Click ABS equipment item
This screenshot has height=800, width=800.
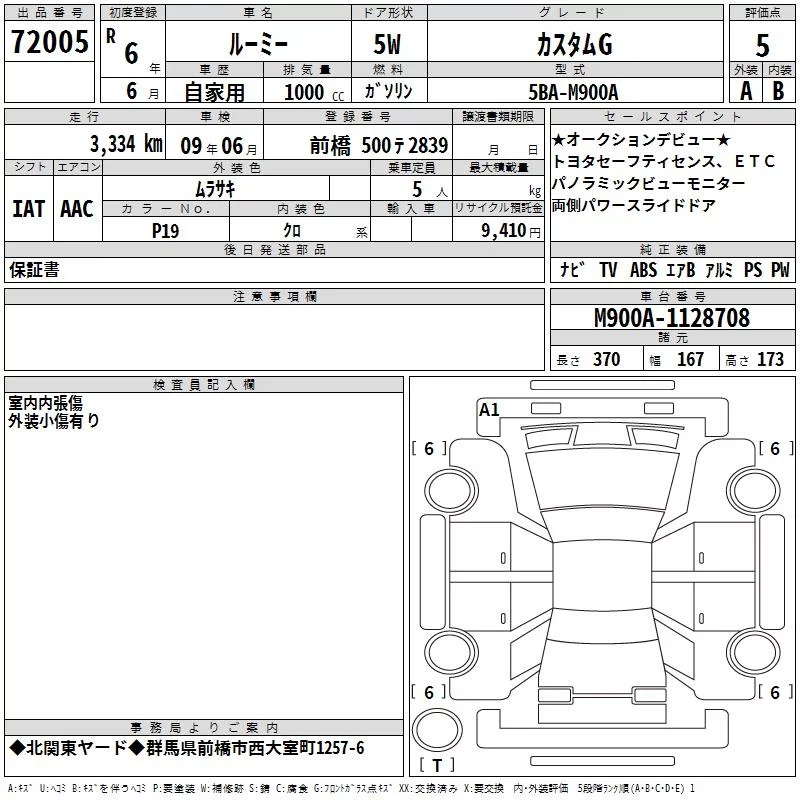pos(643,270)
